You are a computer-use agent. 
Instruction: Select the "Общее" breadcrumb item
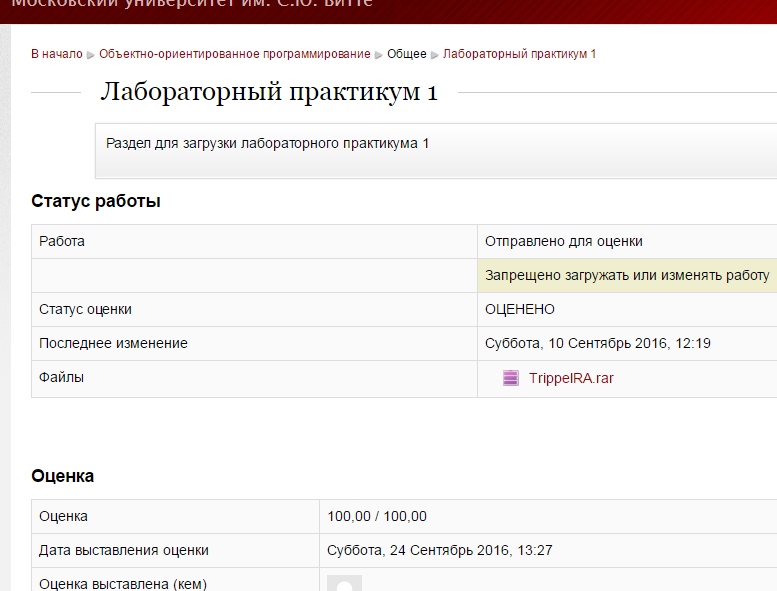pos(406,54)
